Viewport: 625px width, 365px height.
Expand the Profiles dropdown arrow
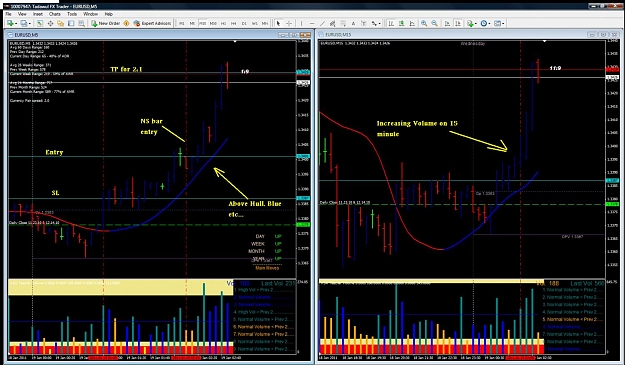coord(29,24)
